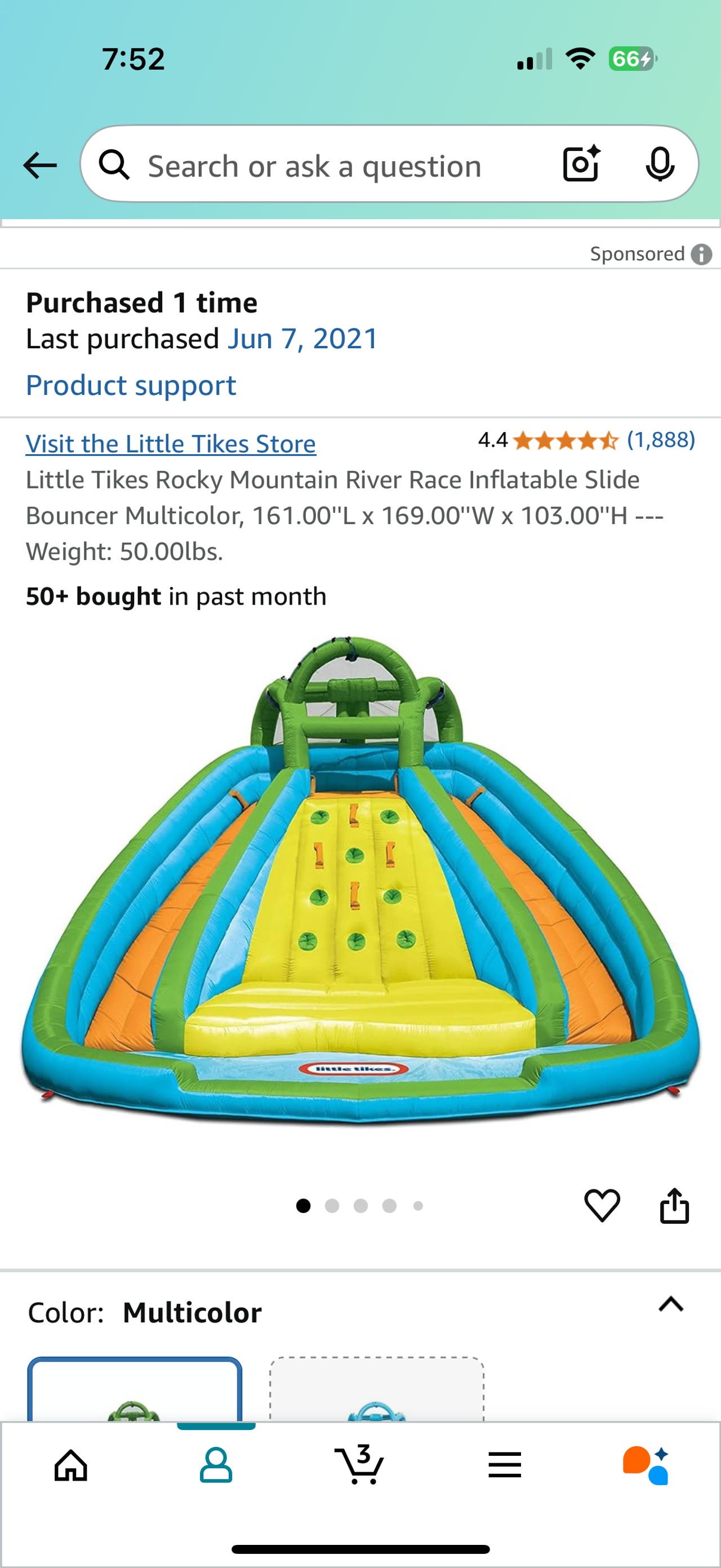This screenshot has height=1568, width=721.
Task: Visit the Little Tikes Store link
Action: click(x=170, y=444)
